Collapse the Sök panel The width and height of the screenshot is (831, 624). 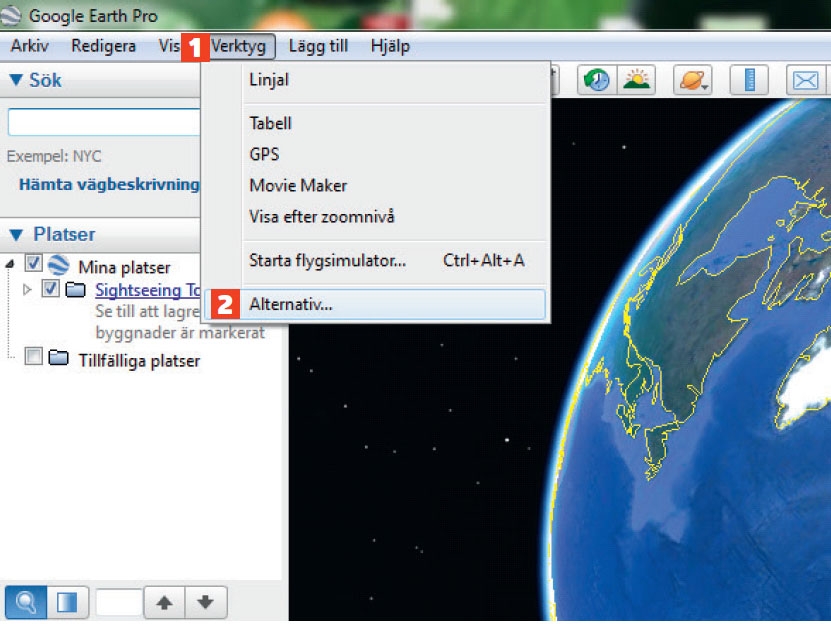click(x=16, y=81)
